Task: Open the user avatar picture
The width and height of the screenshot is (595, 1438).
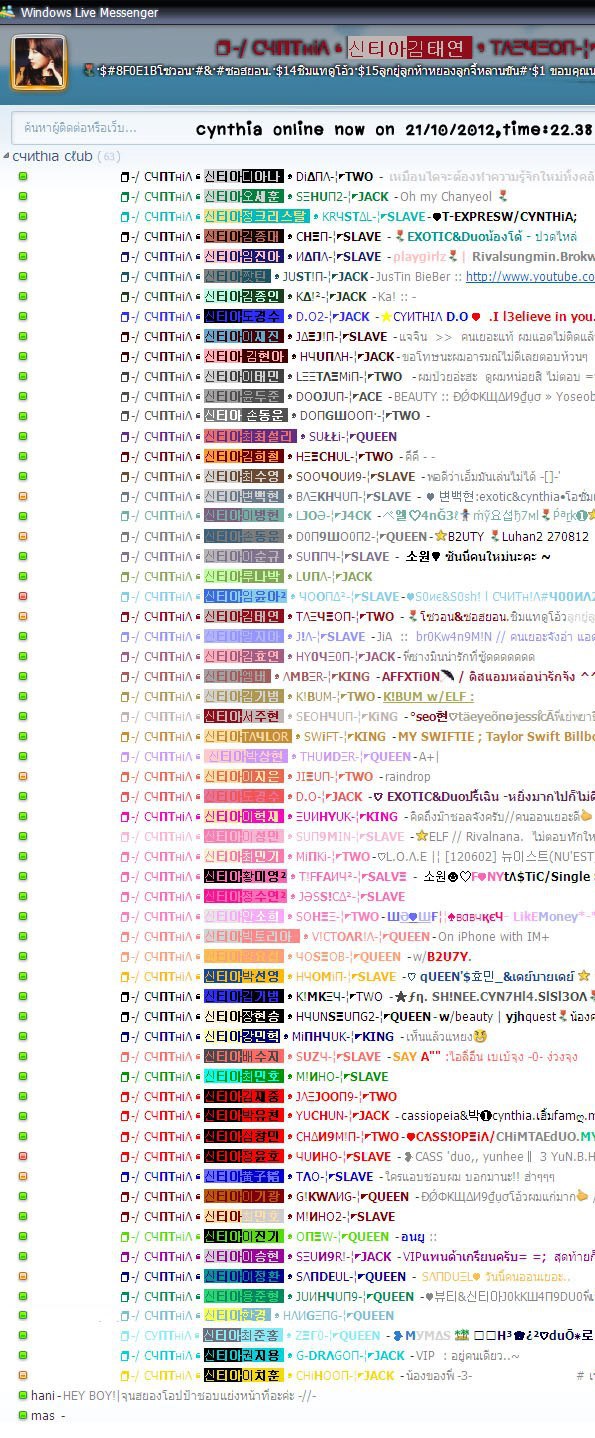Action: click(39, 62)
